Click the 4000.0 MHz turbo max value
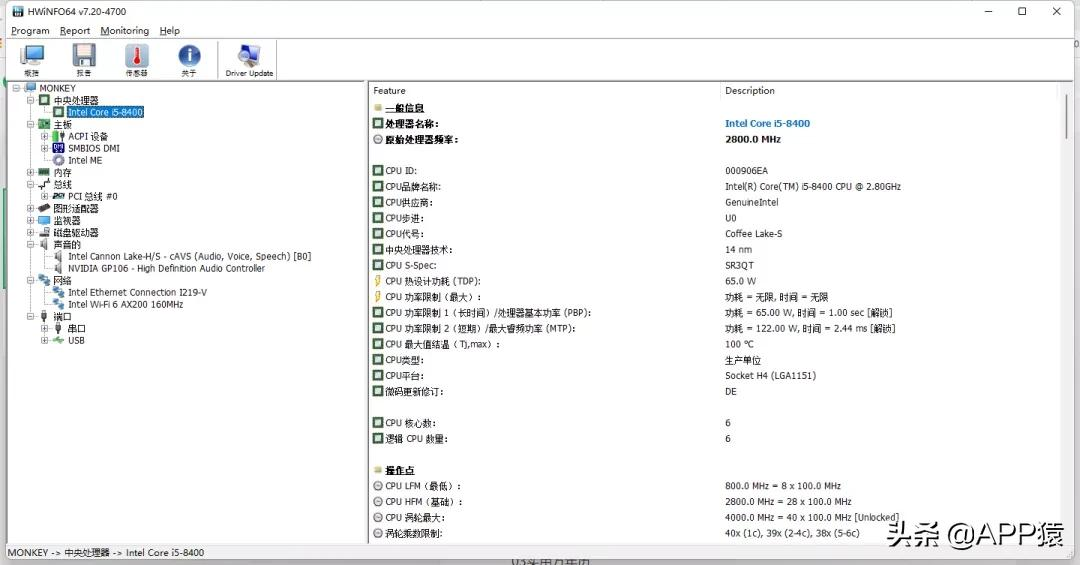 pos(811,517)
